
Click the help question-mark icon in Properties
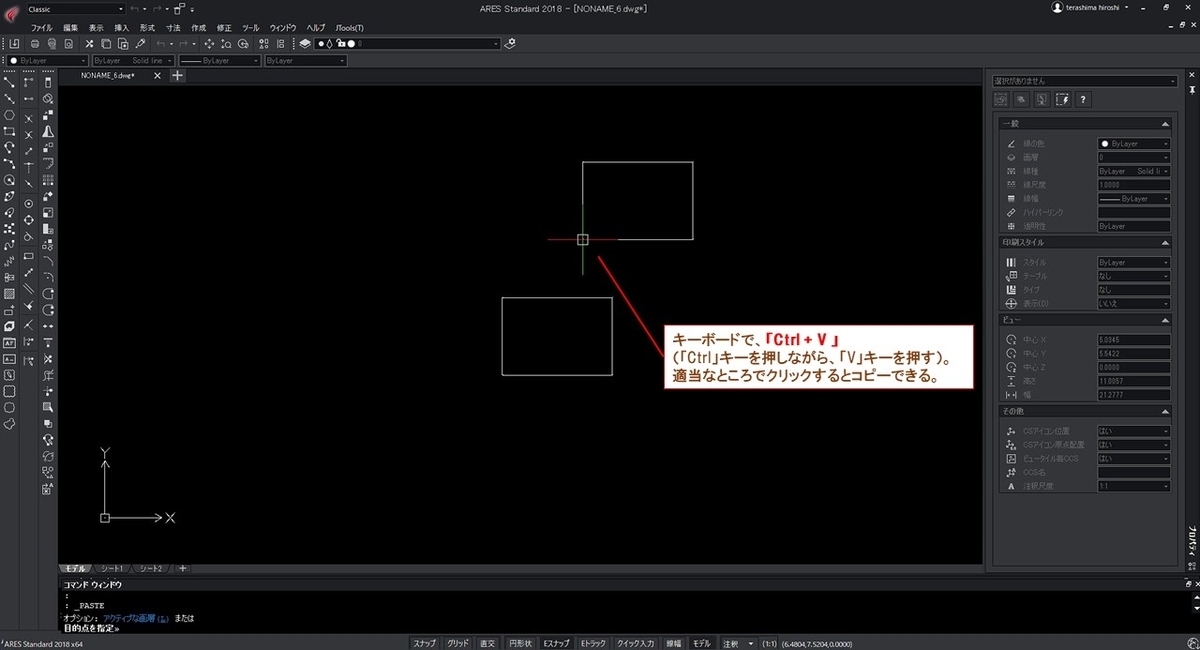[1083, 99]
